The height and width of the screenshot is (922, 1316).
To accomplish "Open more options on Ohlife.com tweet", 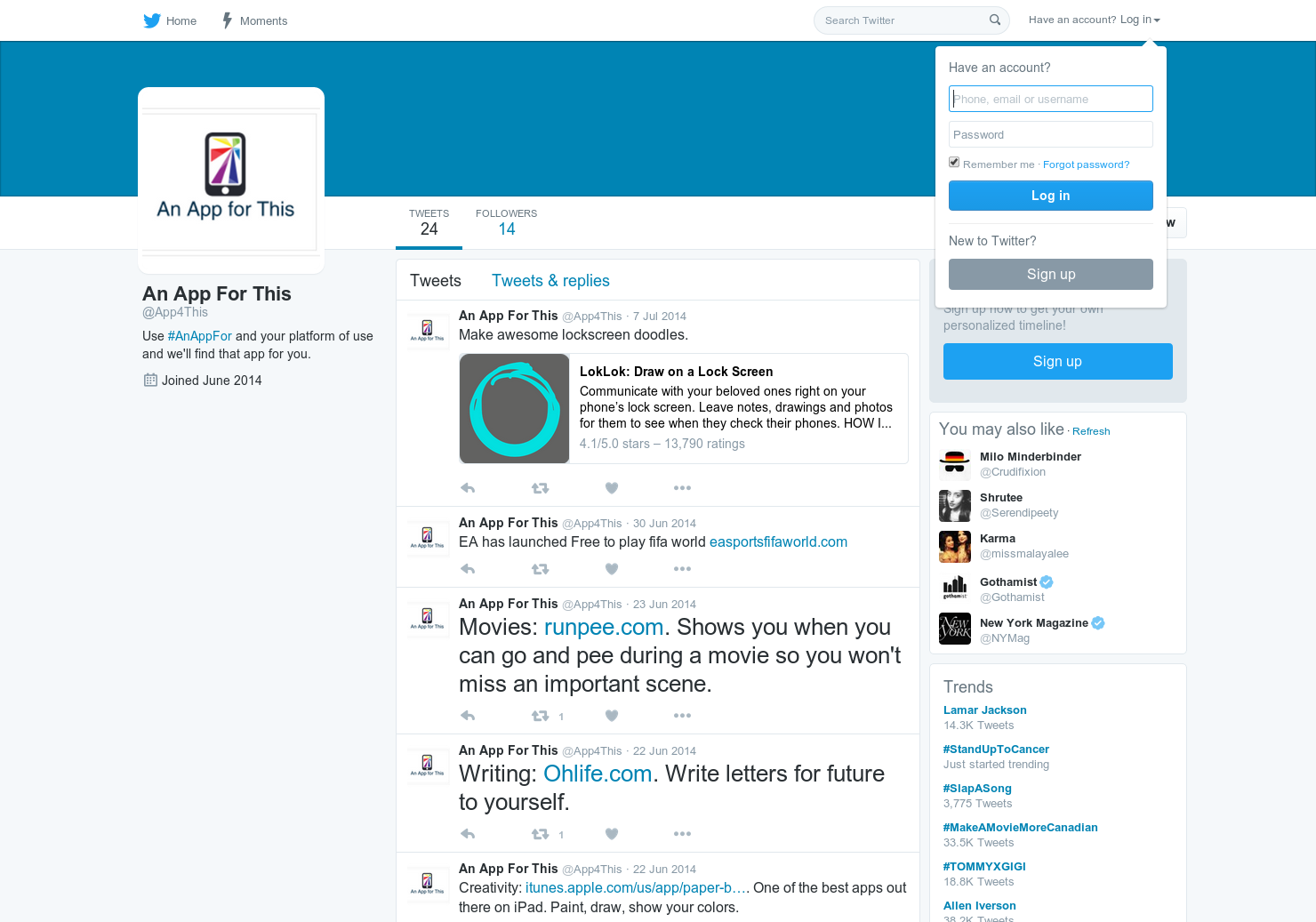I will click(x=682, y=834).
